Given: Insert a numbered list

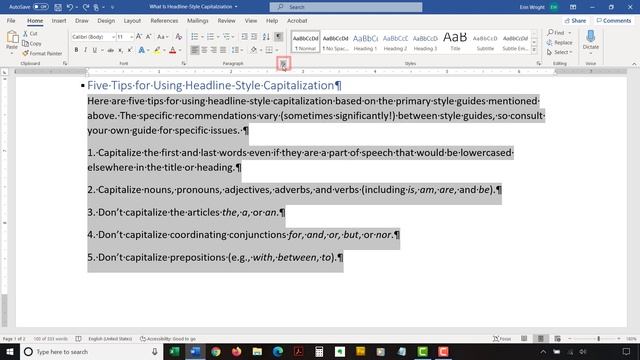Looking at the screenshot, I should tap(210, 37).
